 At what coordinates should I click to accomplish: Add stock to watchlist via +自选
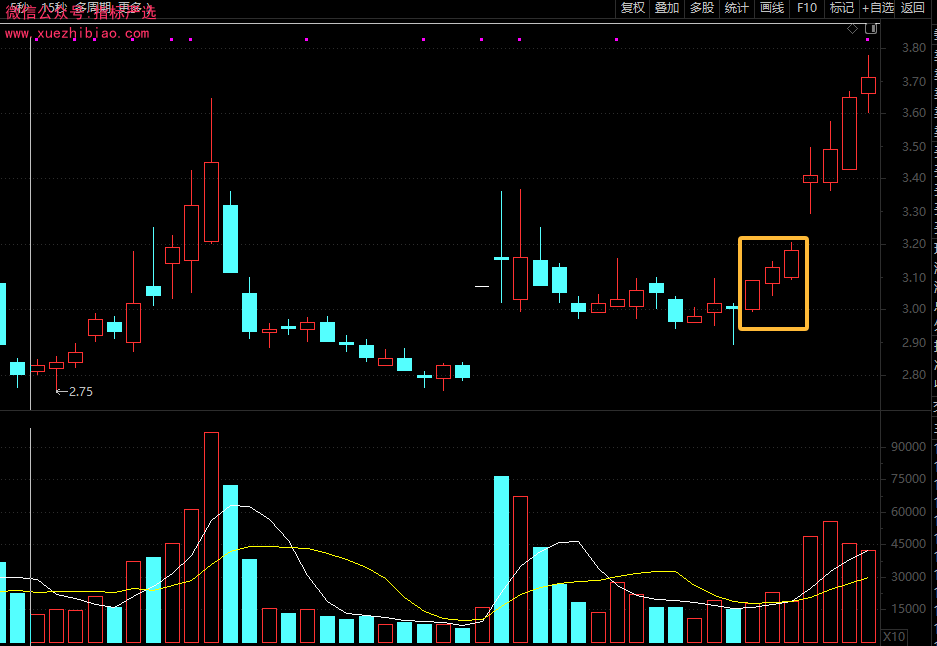[x=878, y=8]
